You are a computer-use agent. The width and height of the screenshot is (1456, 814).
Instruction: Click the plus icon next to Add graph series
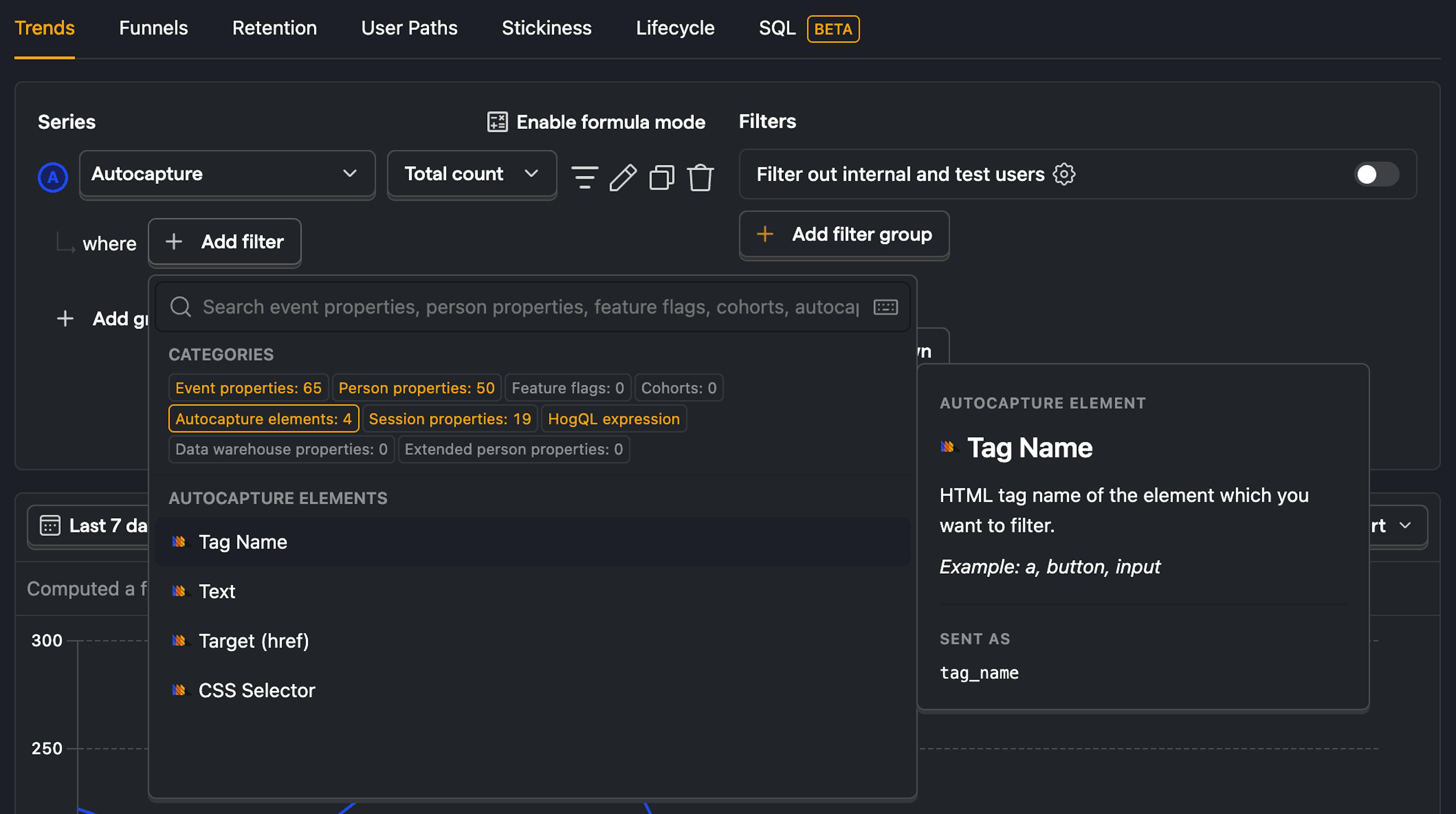65,319
